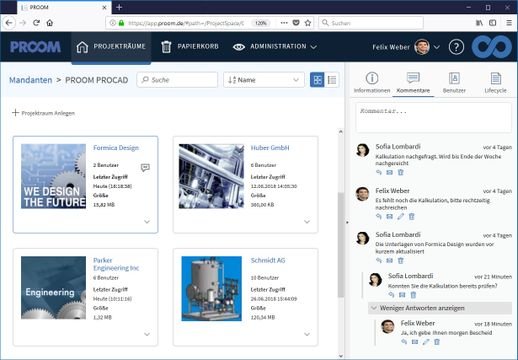
Task: Open browser hamburger menu
Action: coord(509,23)
